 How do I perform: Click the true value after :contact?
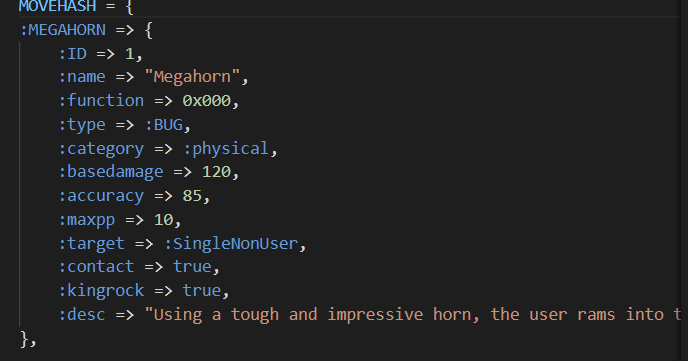pyautogui.click(x=192, y=267)
